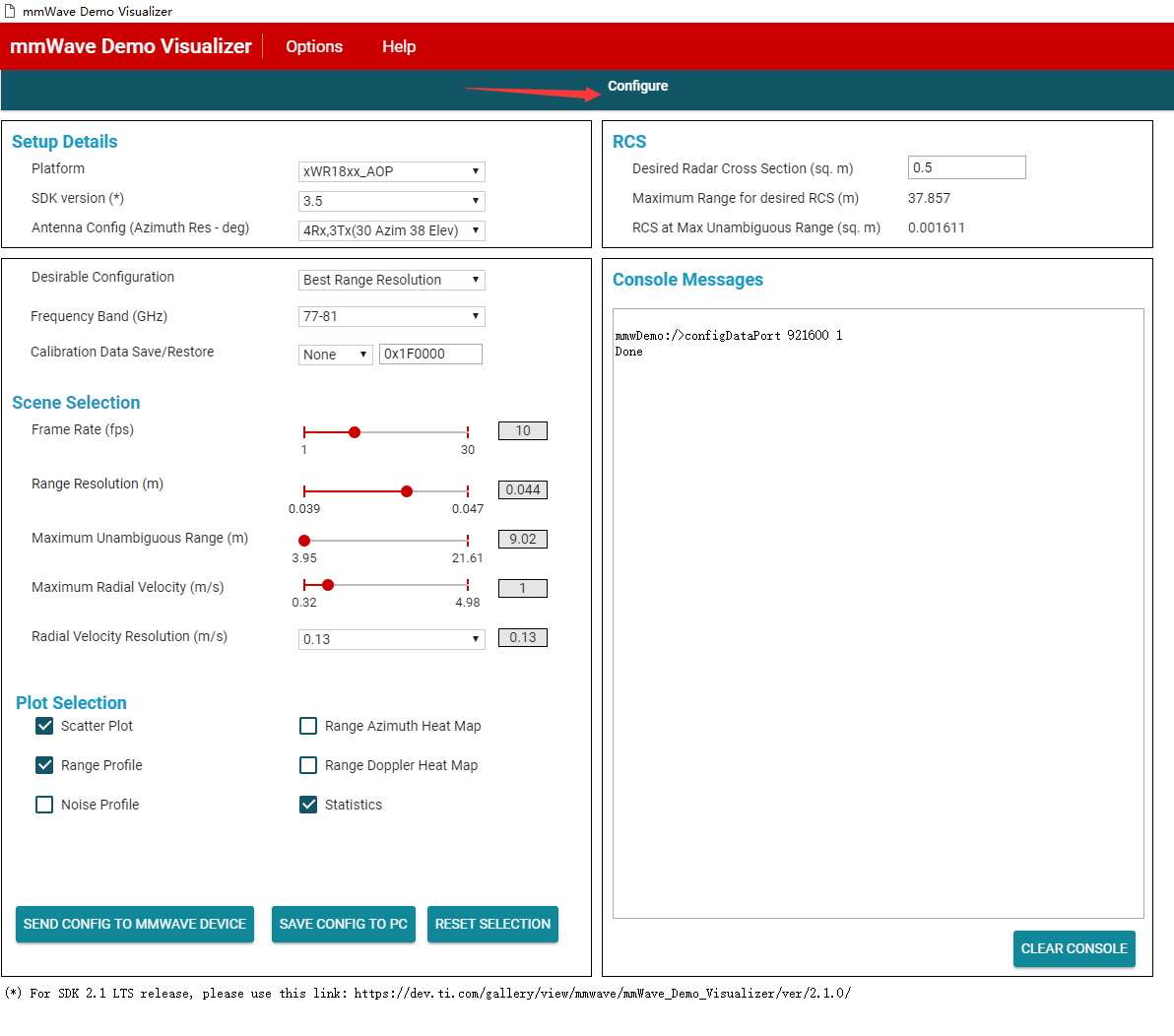Click the RCS panel heading
Viewport: 1174px width, 1036px height.
629,142
